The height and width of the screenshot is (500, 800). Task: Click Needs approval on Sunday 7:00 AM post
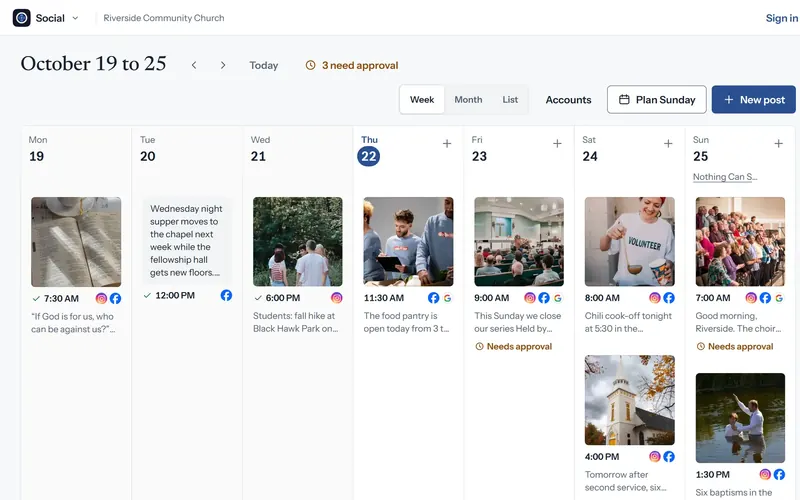click(735, 346)
